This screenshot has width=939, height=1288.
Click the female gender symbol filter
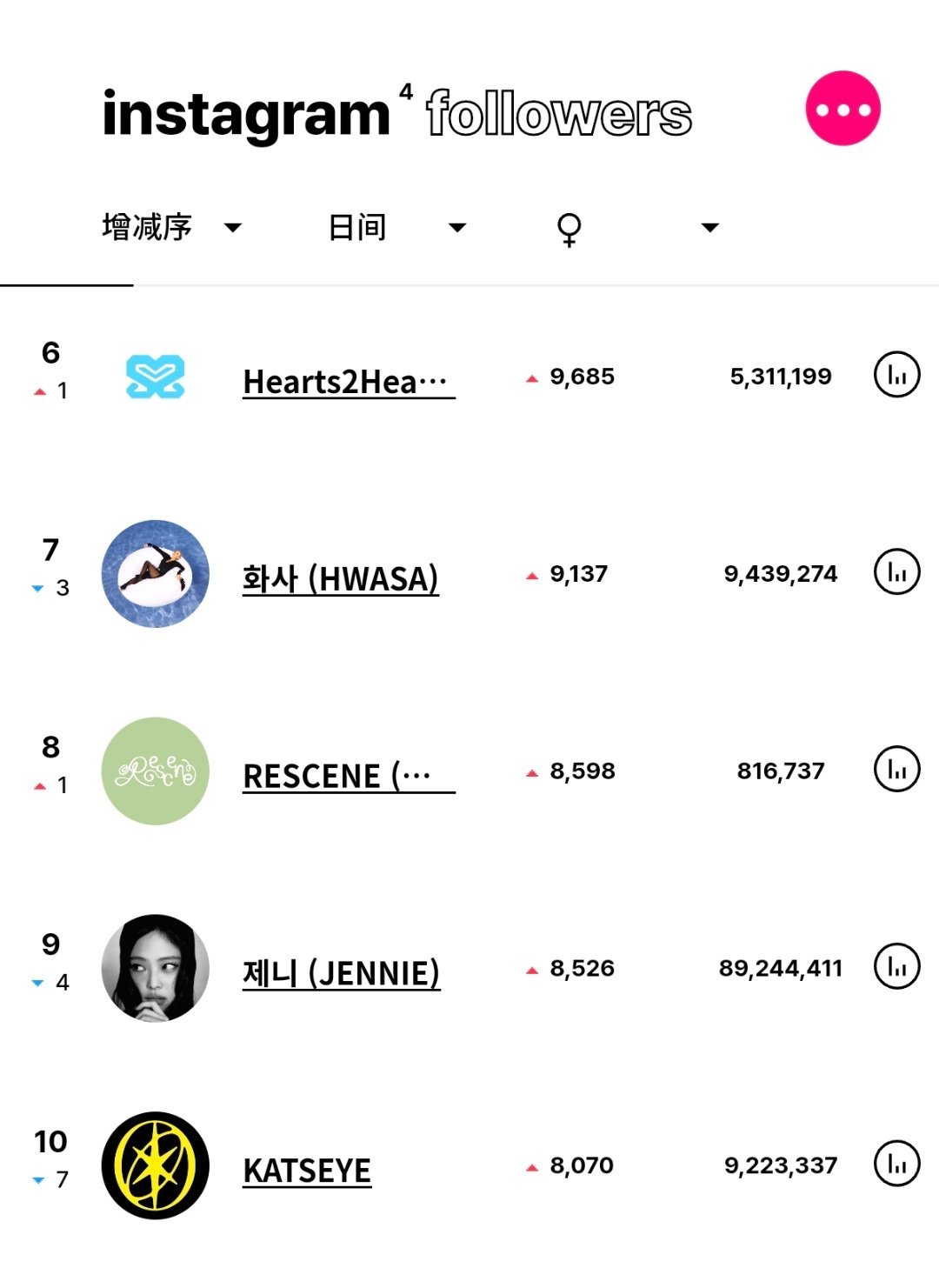[x=569, y=229]
